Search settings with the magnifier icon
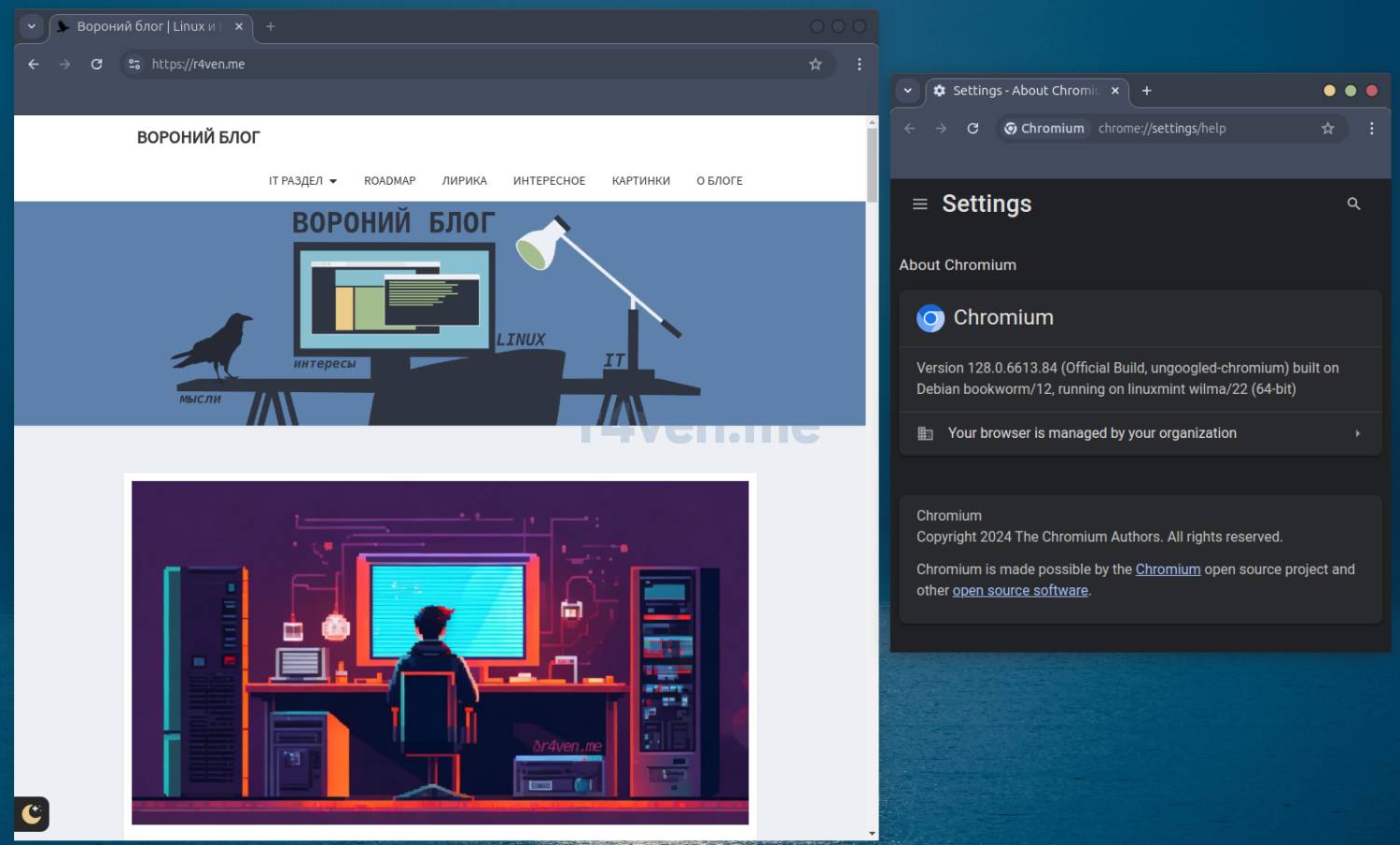The height and width of the screenshot is (845, 1400). pos(1353,204)
